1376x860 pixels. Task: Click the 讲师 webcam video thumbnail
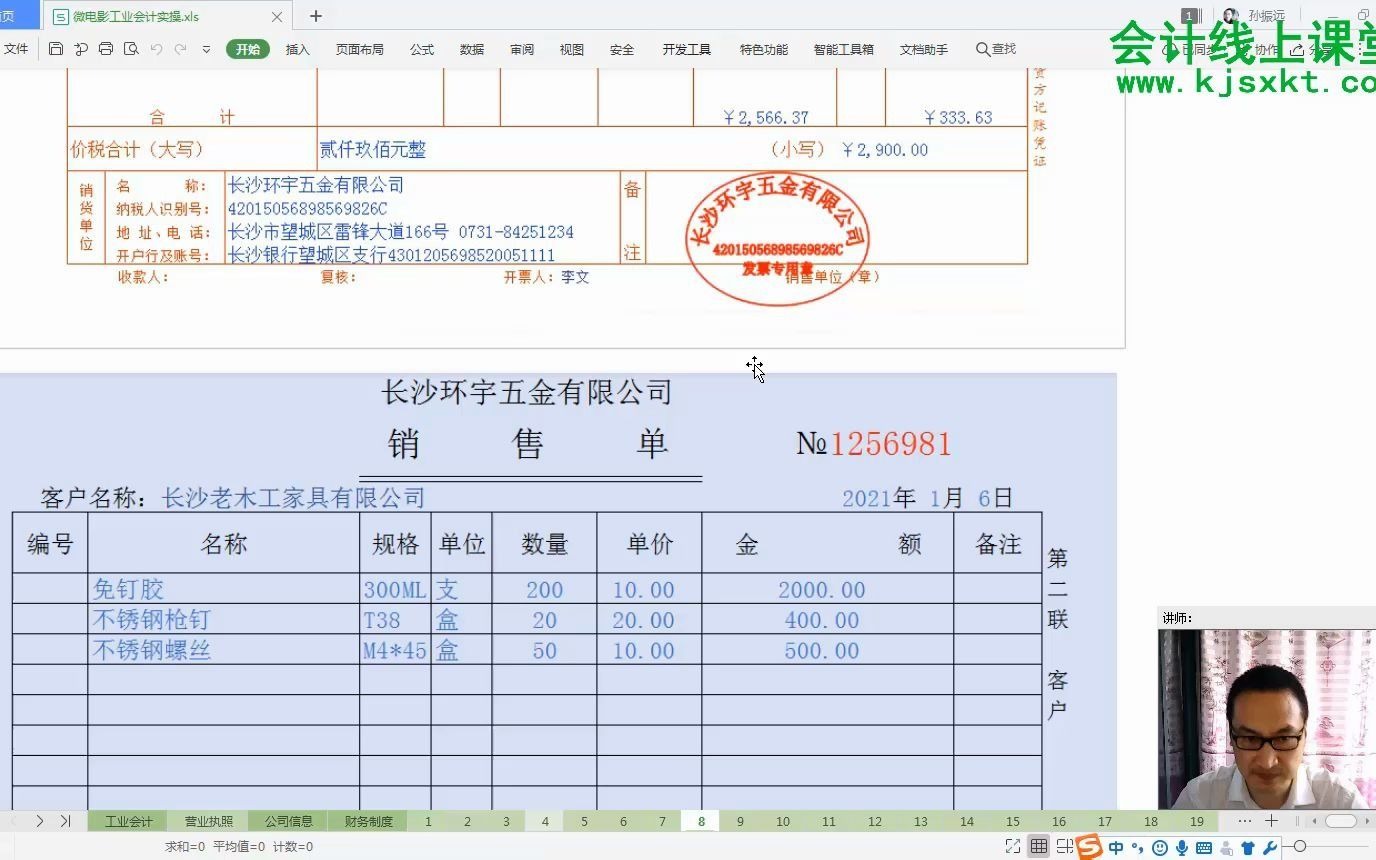[x=1267, y=718]
